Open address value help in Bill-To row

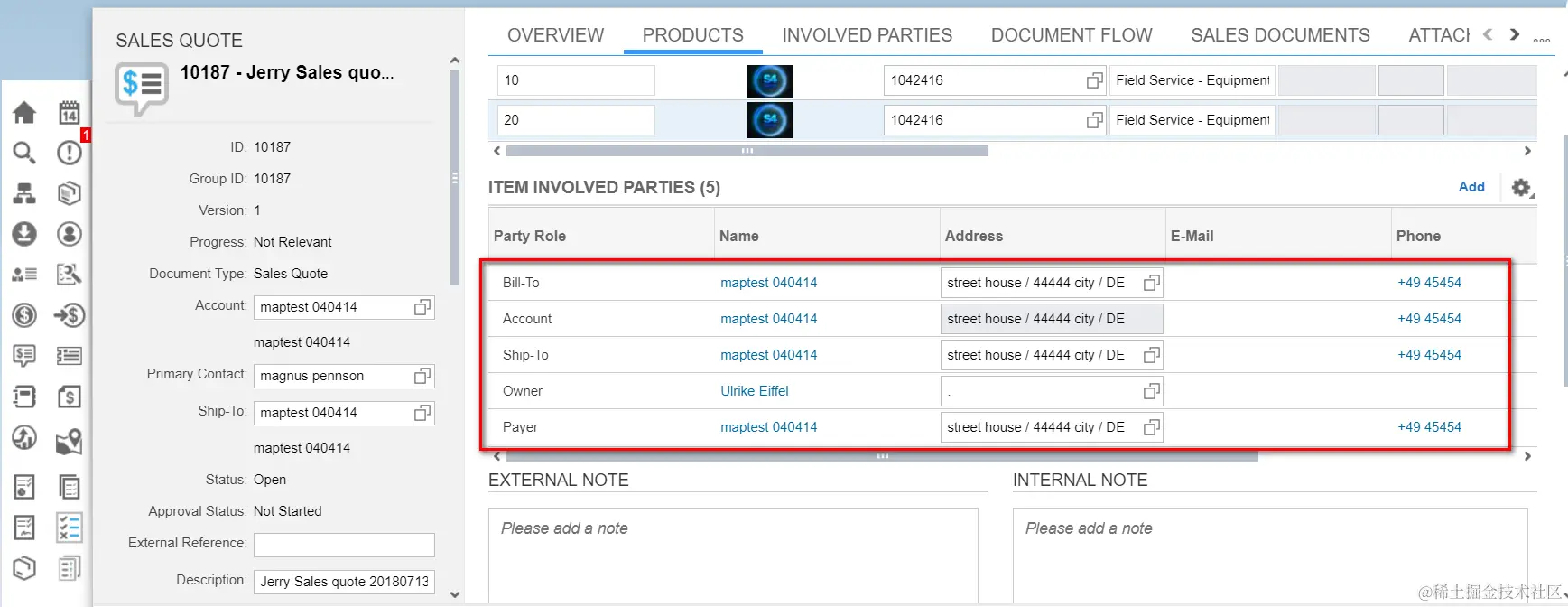[1151, 283]
